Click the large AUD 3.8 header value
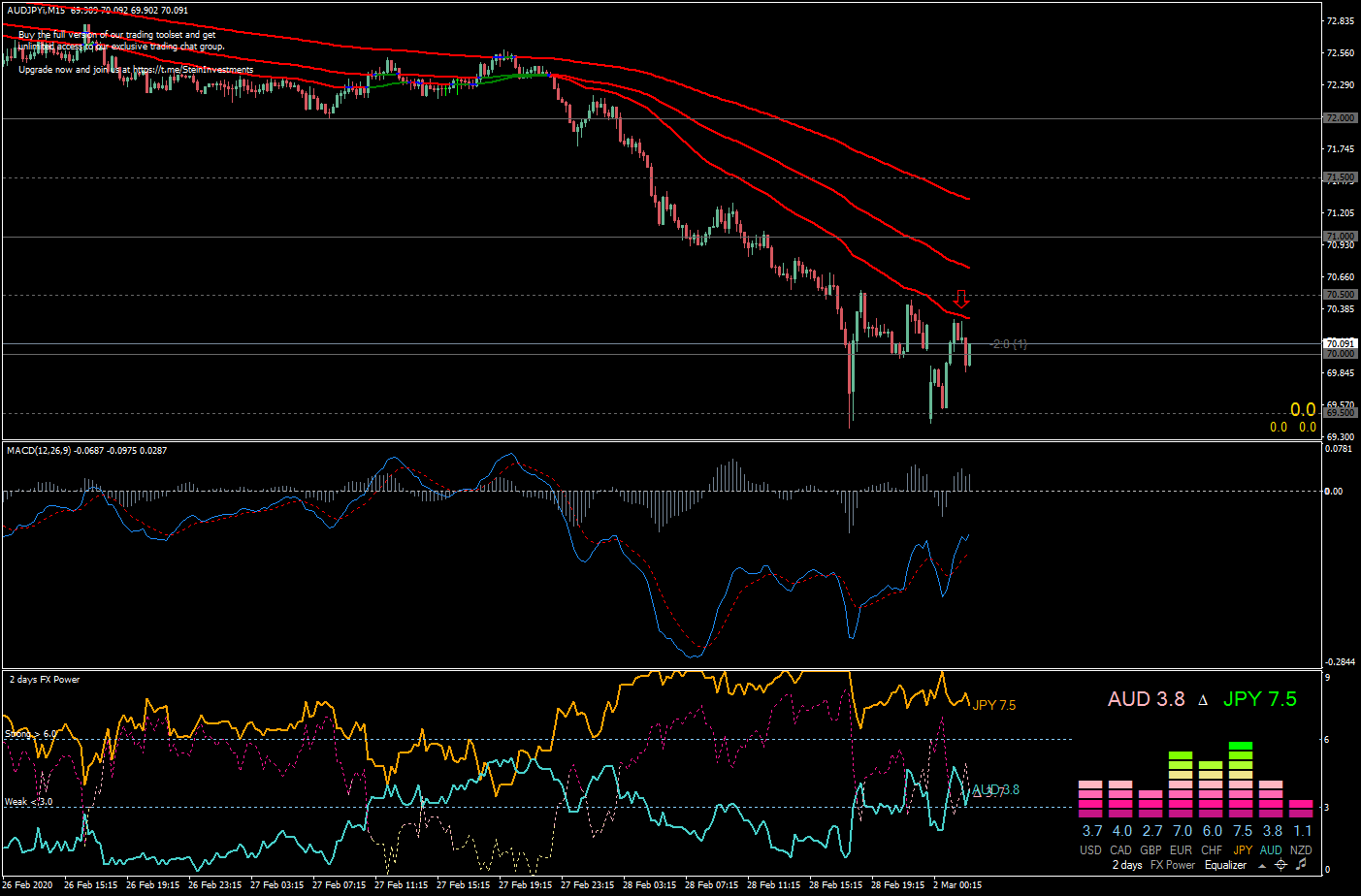 click(x=1147, y=699)
